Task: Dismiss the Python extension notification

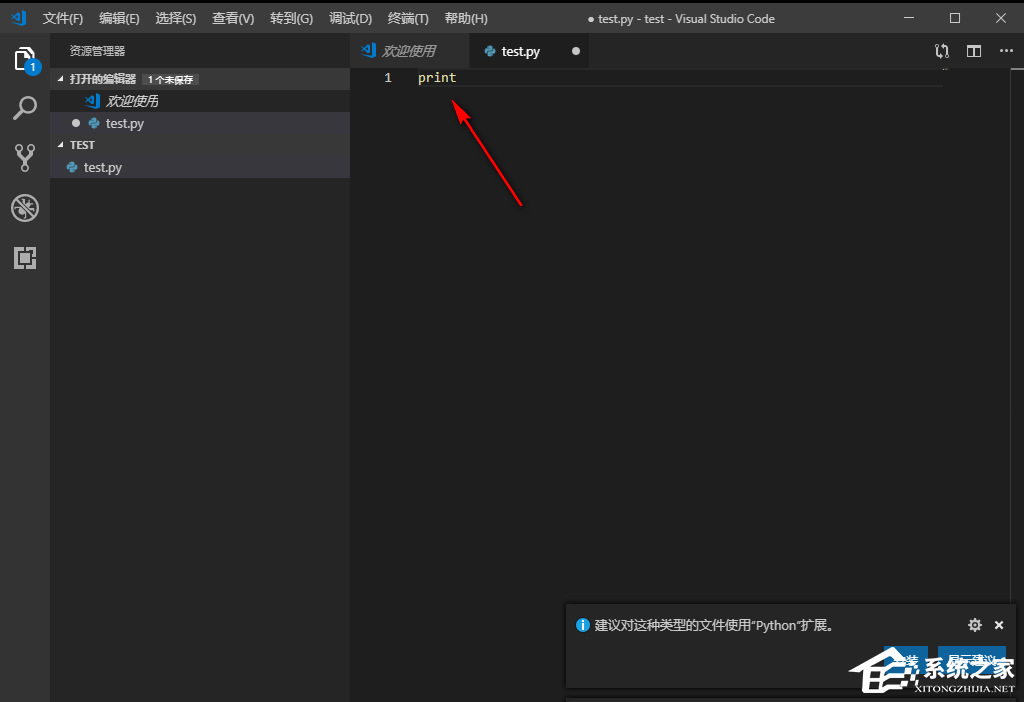Action: (998, 624)
